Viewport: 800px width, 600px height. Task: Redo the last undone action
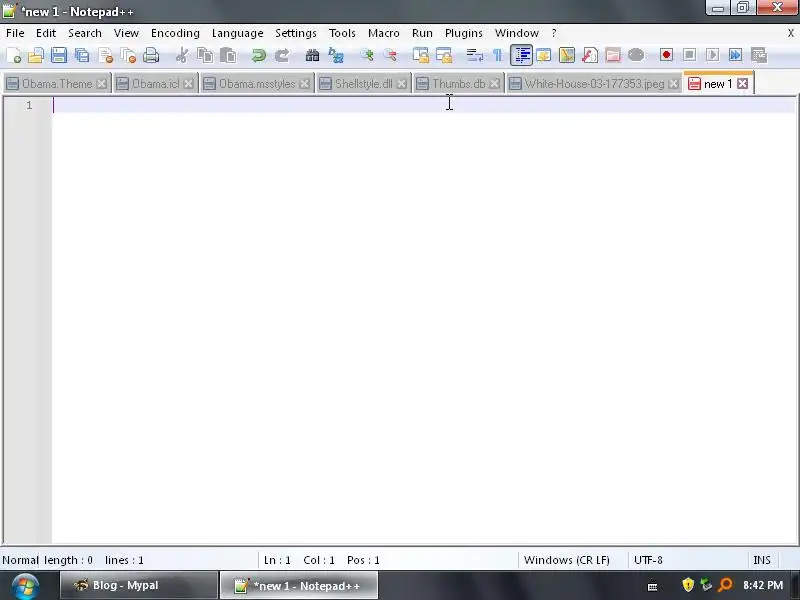tap(282, 55)
